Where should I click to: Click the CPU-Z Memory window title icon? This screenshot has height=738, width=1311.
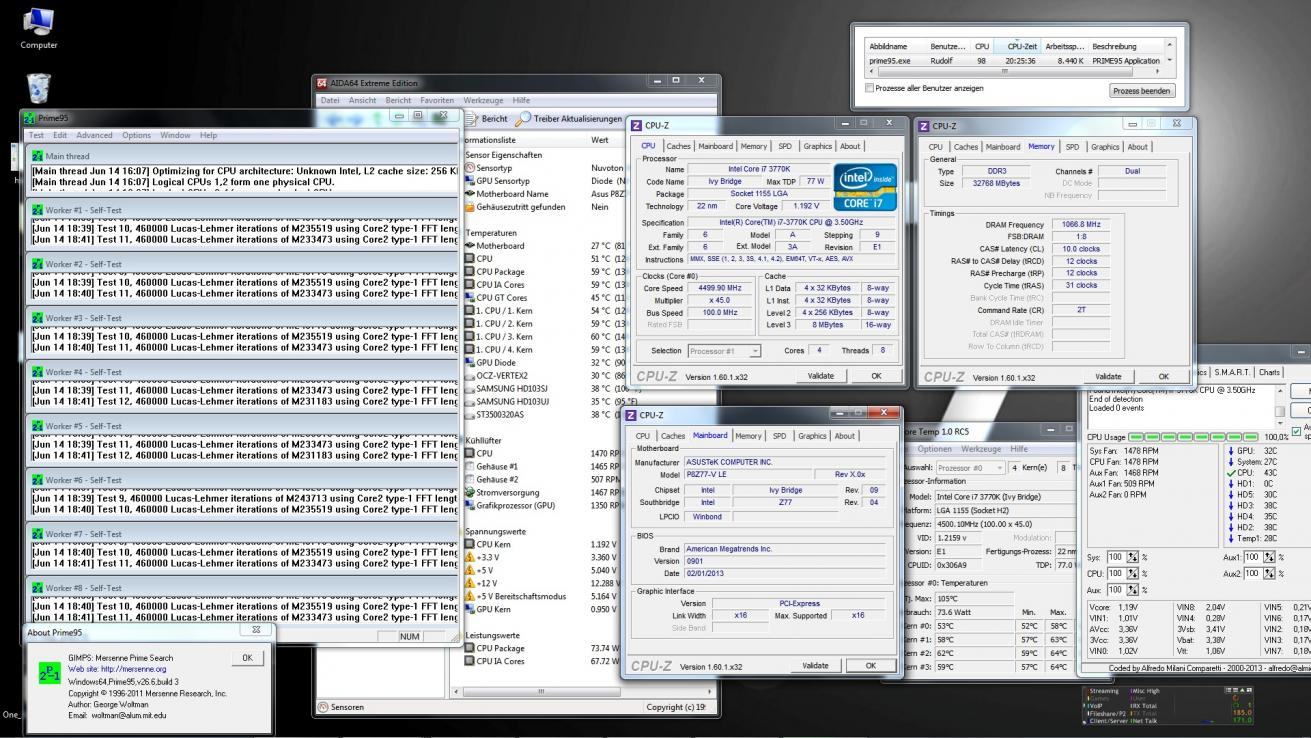pos(925,126)
